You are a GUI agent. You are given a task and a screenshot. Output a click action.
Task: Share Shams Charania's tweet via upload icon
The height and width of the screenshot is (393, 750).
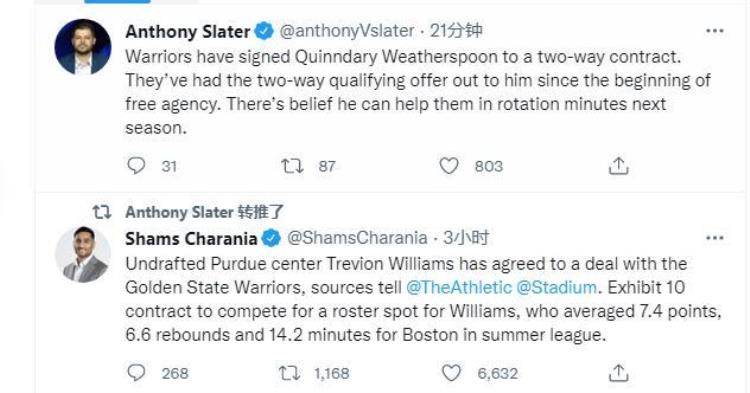point(618,372)
